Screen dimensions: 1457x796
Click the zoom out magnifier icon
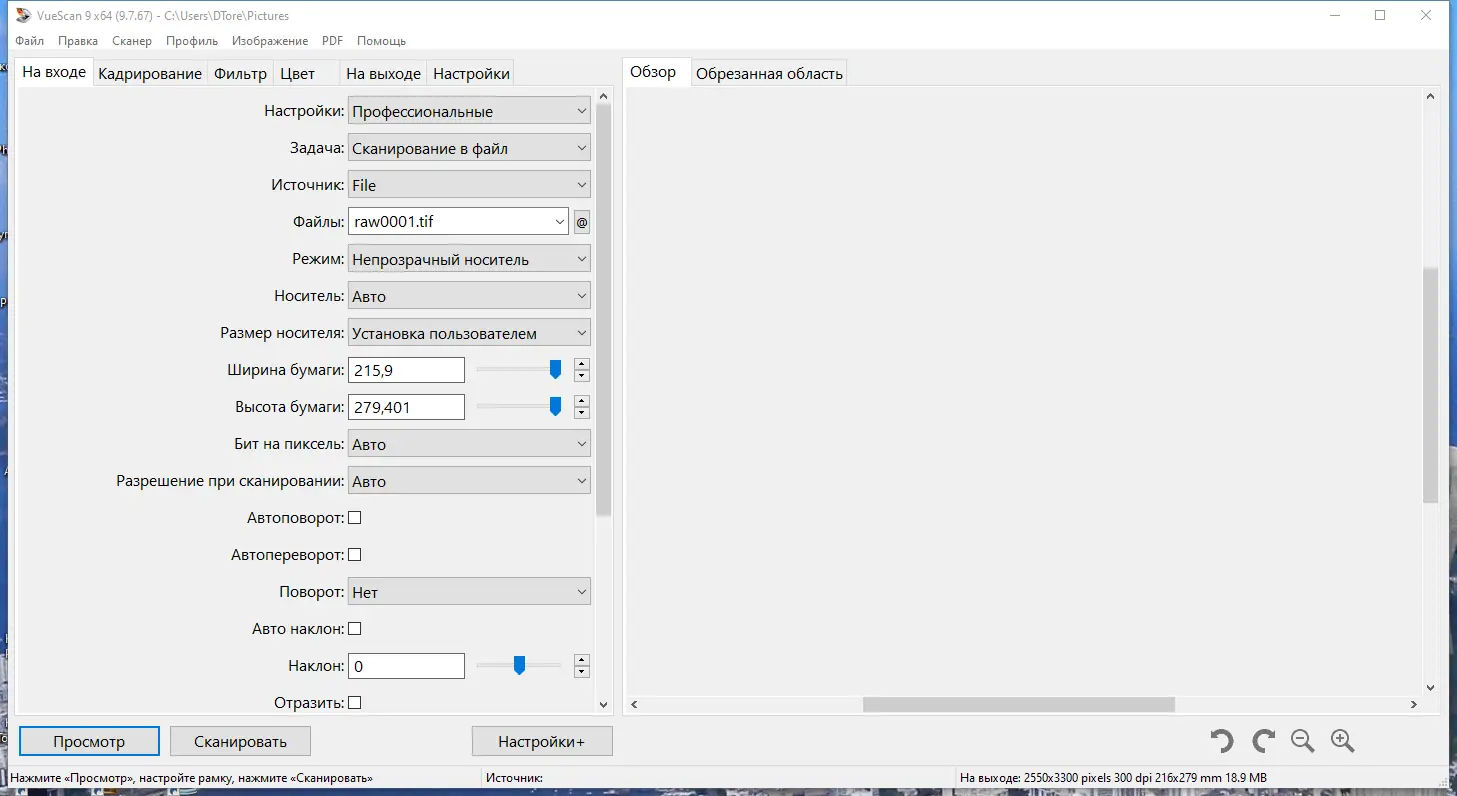click(1302, 741)
